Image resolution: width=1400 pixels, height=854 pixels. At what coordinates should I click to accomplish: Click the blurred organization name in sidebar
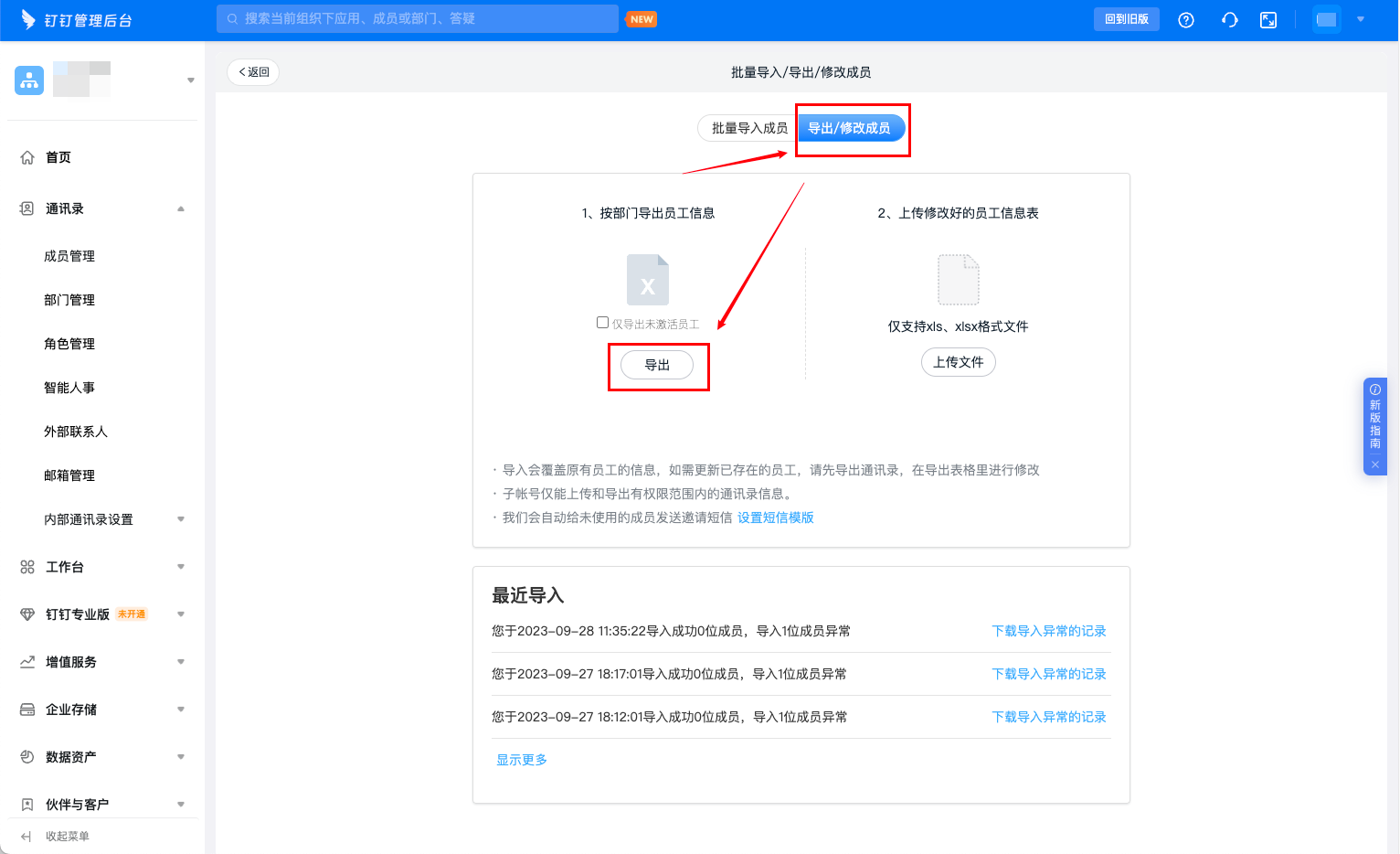(x=81, y=80)
